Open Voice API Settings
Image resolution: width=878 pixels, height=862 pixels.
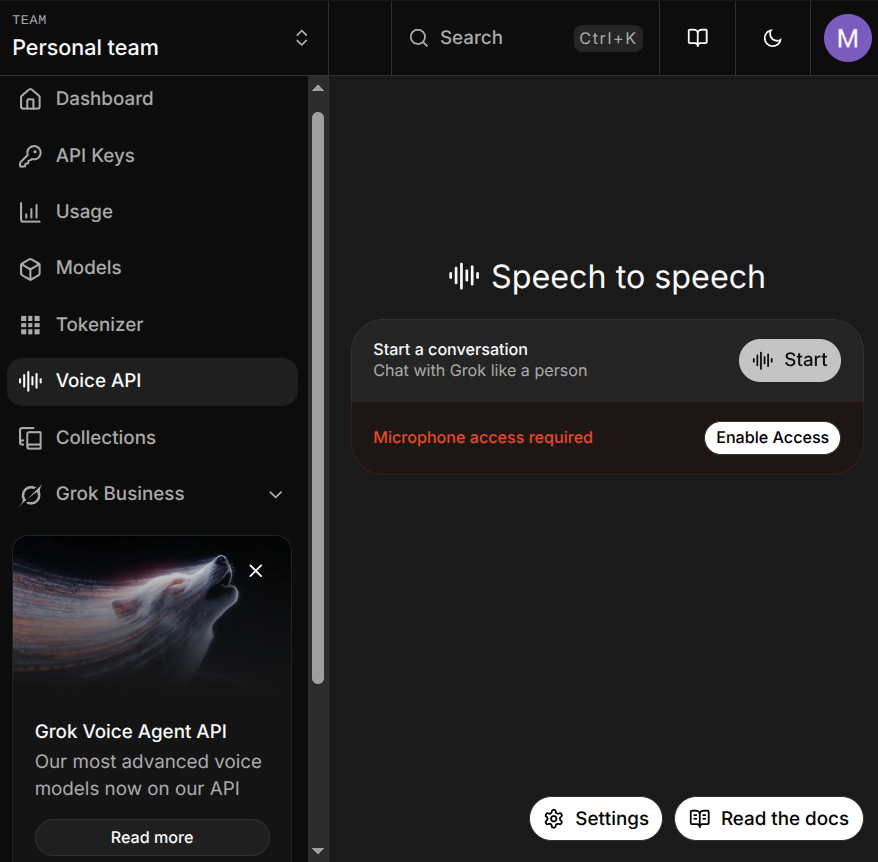point(595,818)
